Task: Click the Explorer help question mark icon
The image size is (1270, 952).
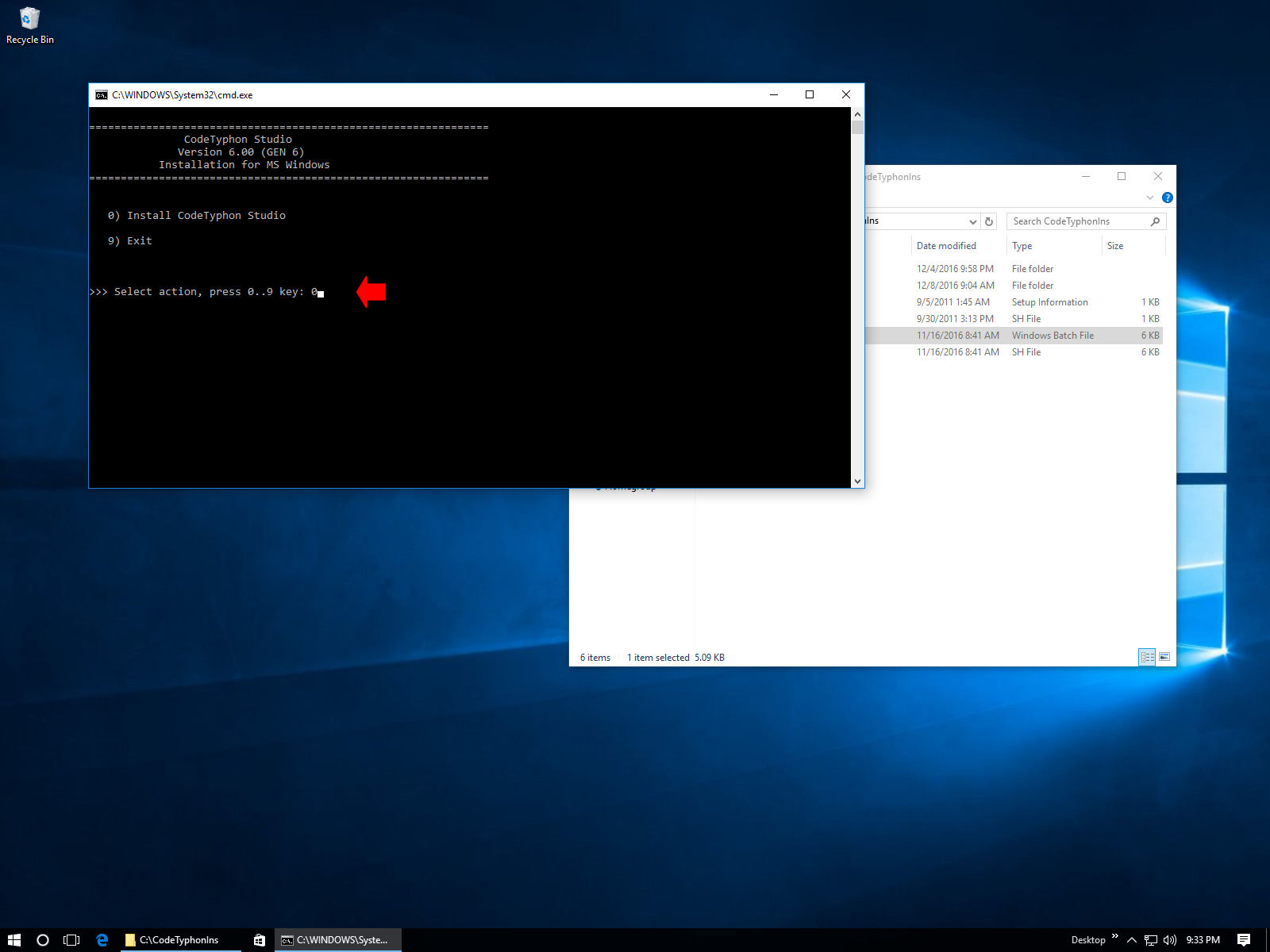Action: tap(1168, 198)
